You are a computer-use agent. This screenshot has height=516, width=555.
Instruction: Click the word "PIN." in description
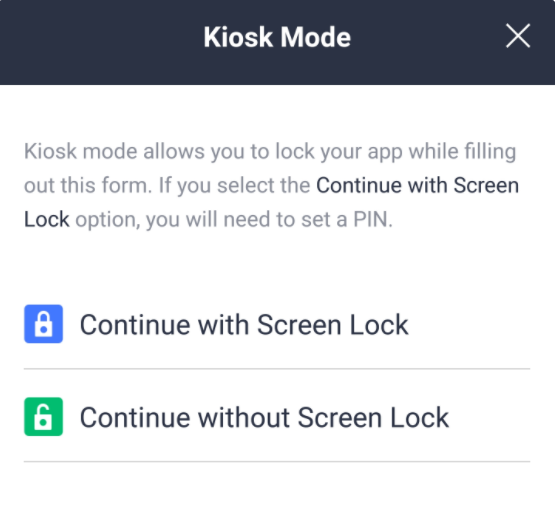click(x=373, y=219)
